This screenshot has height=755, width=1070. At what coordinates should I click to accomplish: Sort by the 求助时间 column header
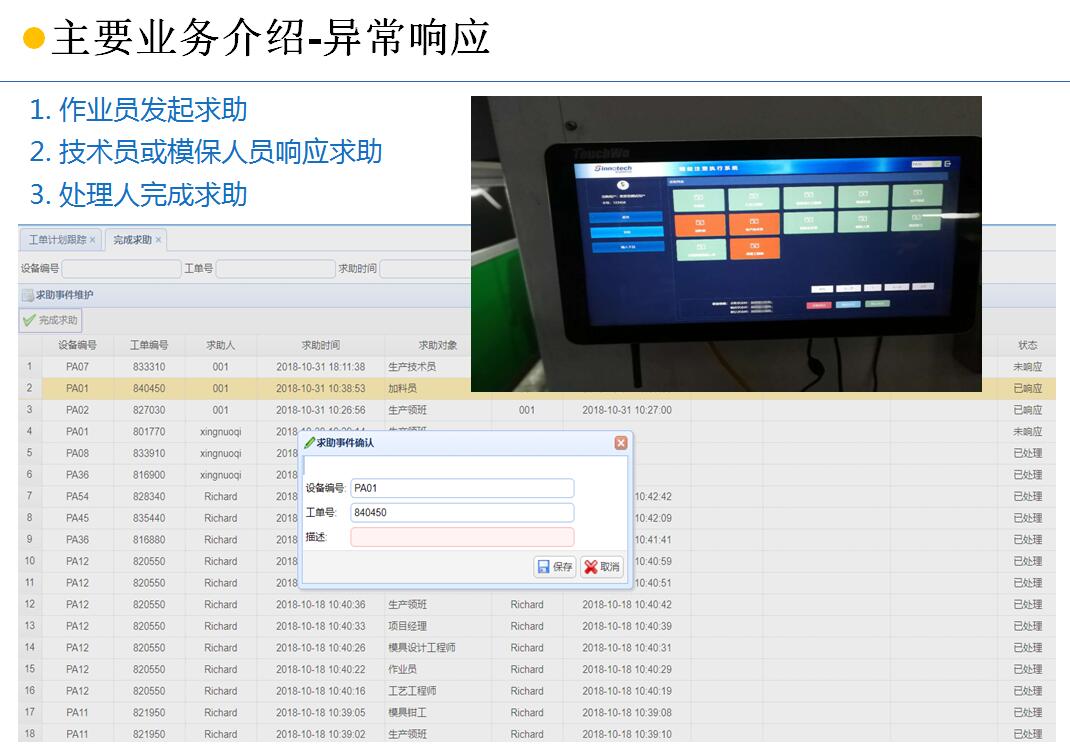tap(320, 345)
